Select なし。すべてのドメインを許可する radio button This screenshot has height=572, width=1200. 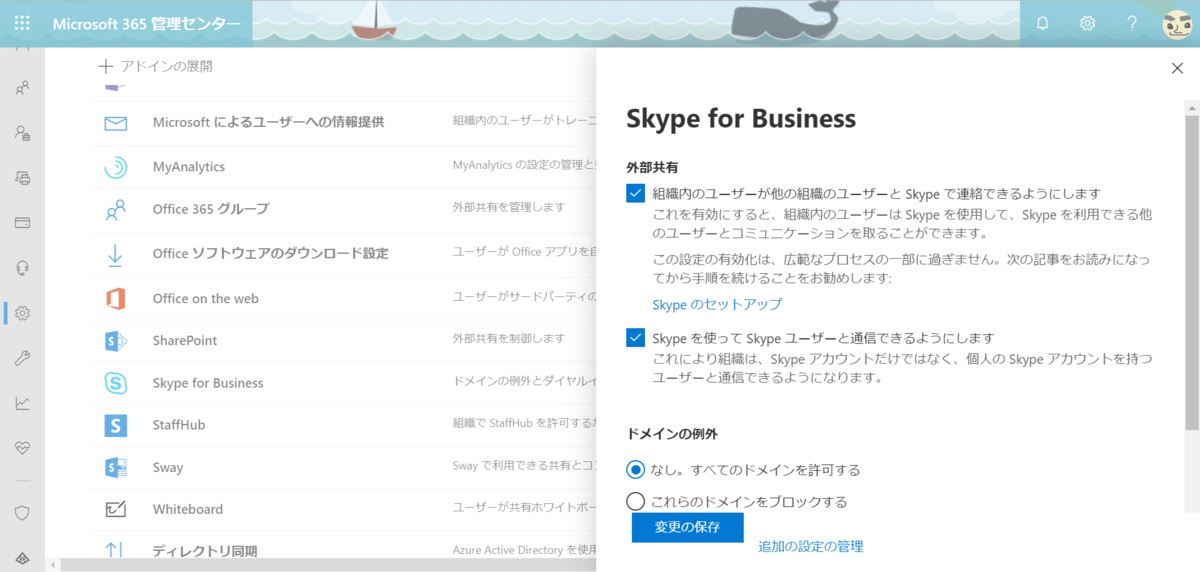point(635,469)
